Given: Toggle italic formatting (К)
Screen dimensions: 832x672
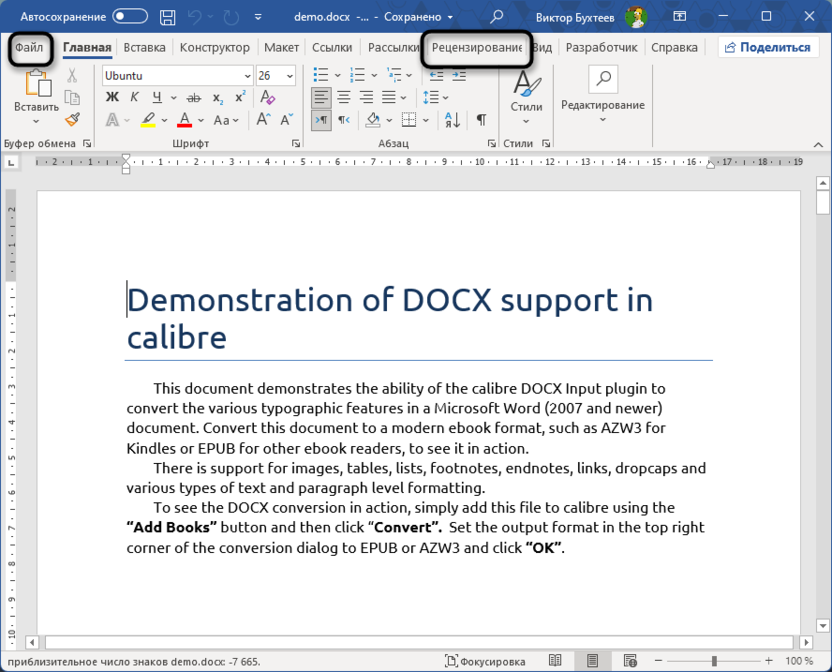Looking at the screenshot, I should (x=135, y=97).
